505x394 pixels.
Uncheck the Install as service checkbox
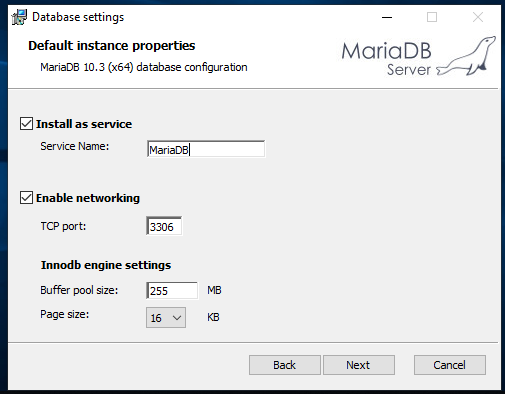point(26,124)
